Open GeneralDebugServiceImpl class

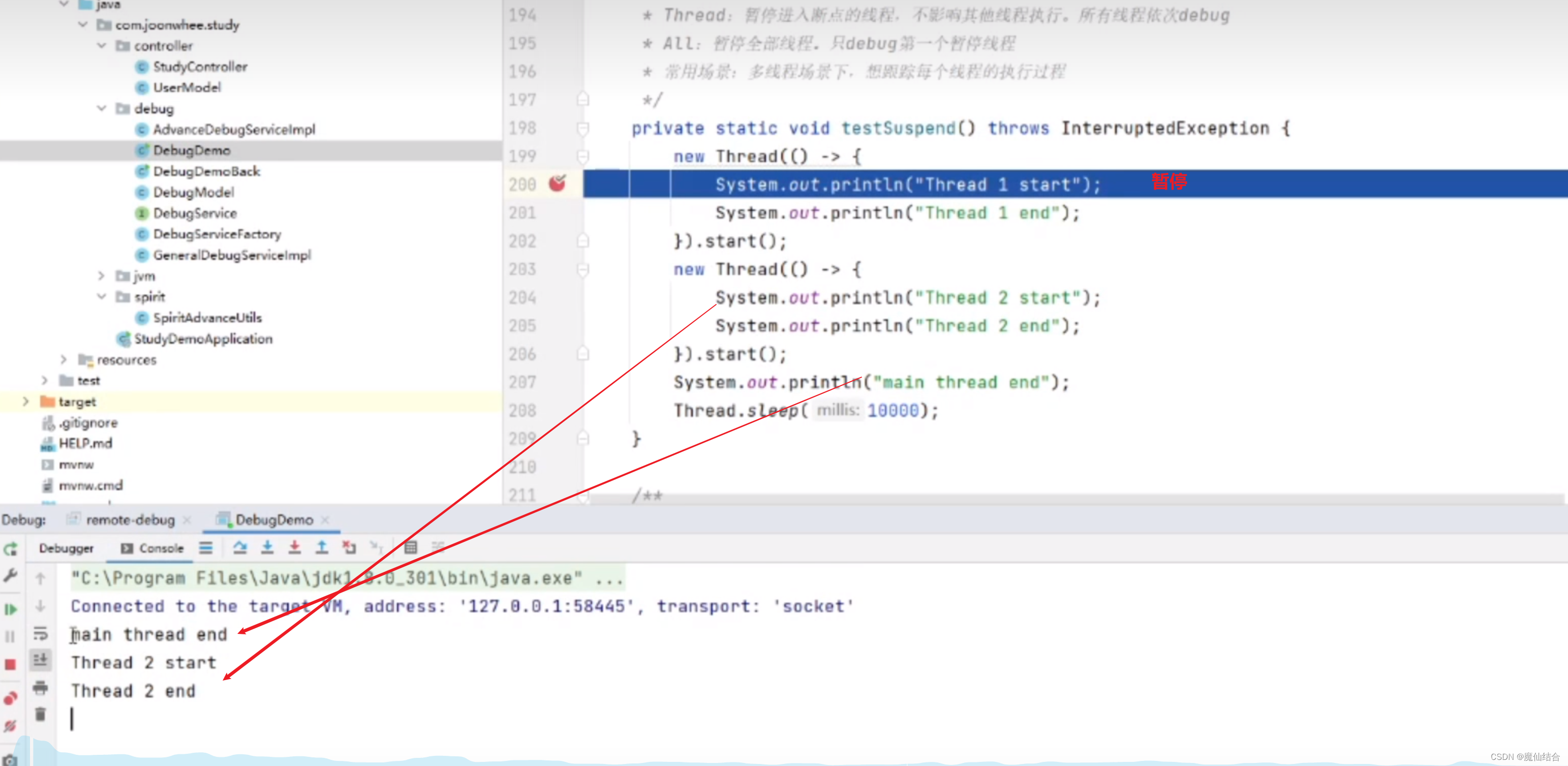[231, 255]
